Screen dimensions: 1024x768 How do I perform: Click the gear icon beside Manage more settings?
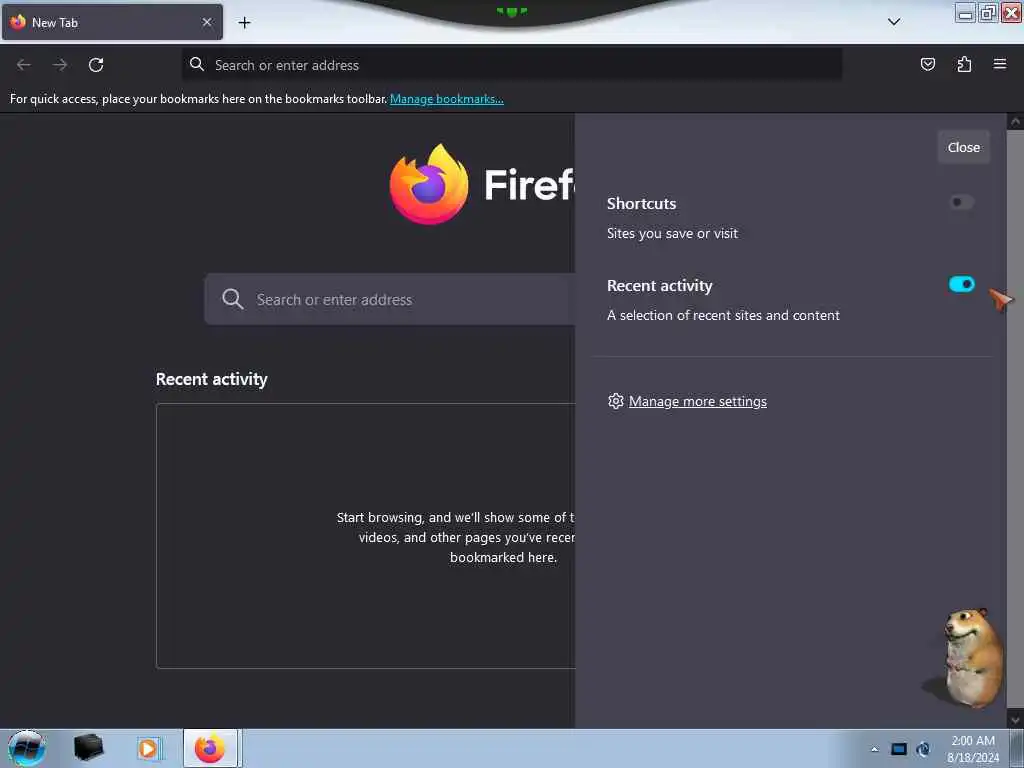click(615, 401)
